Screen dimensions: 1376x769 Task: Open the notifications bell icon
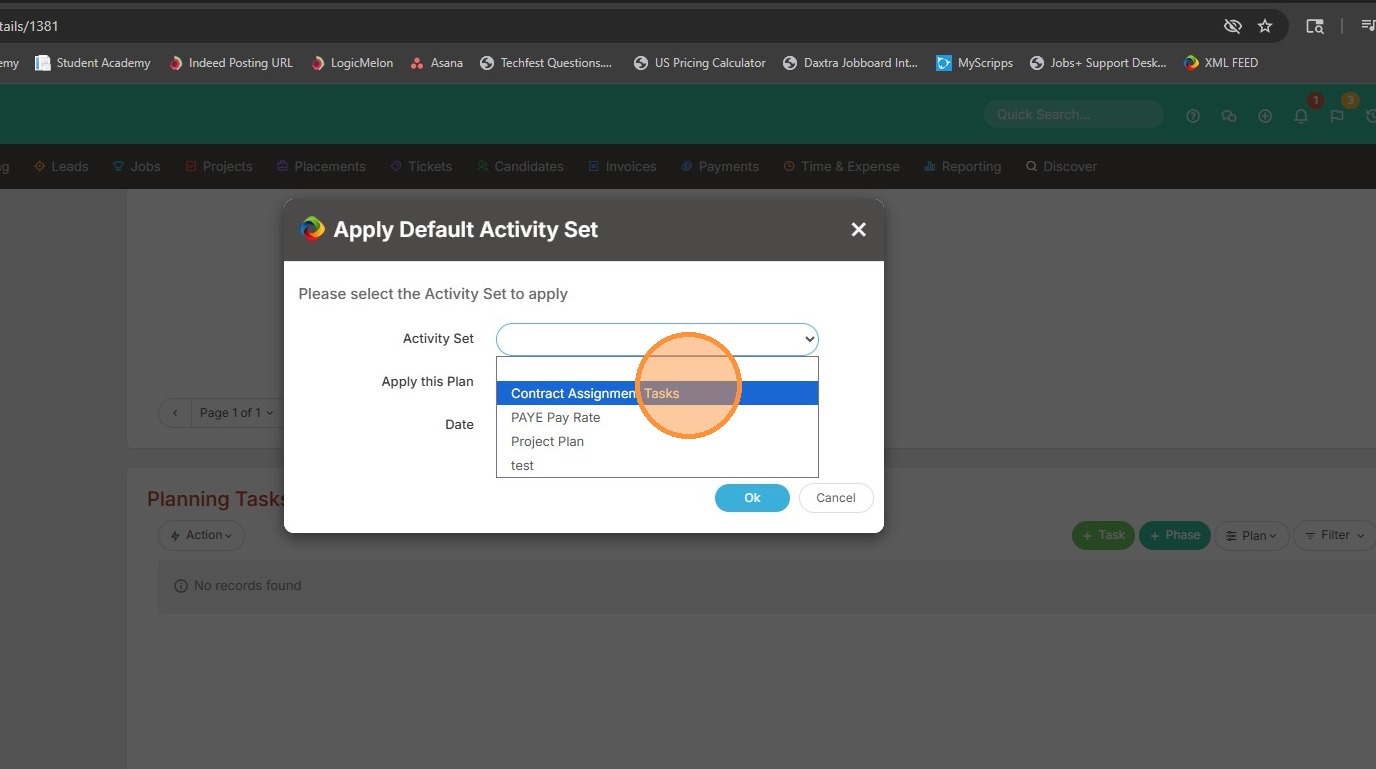click(x=1301, y=116)
